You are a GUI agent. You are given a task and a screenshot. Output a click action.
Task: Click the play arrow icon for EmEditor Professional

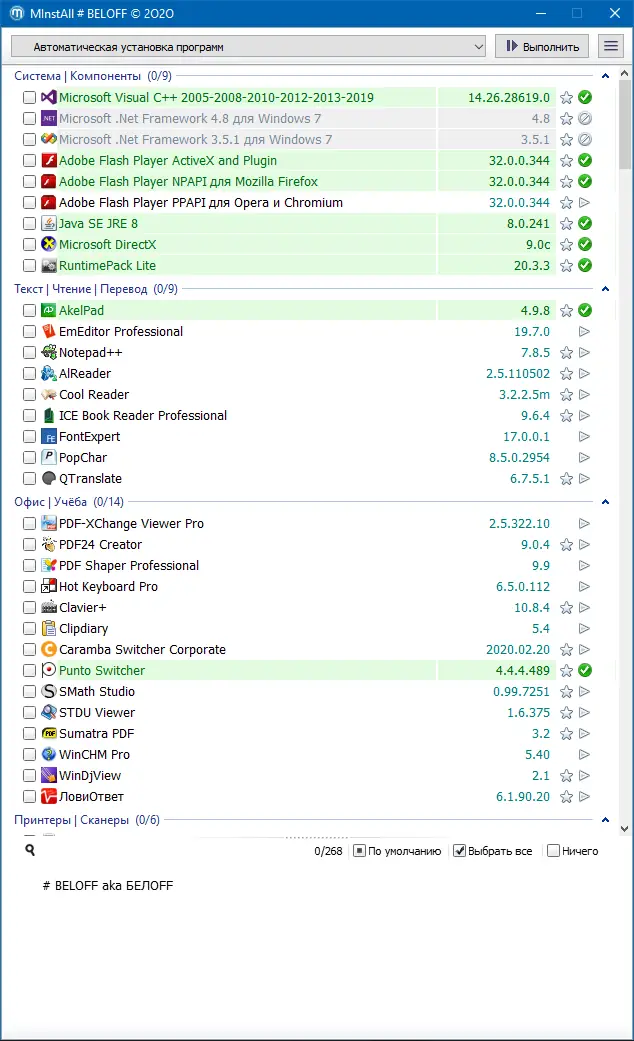[585, 332]
